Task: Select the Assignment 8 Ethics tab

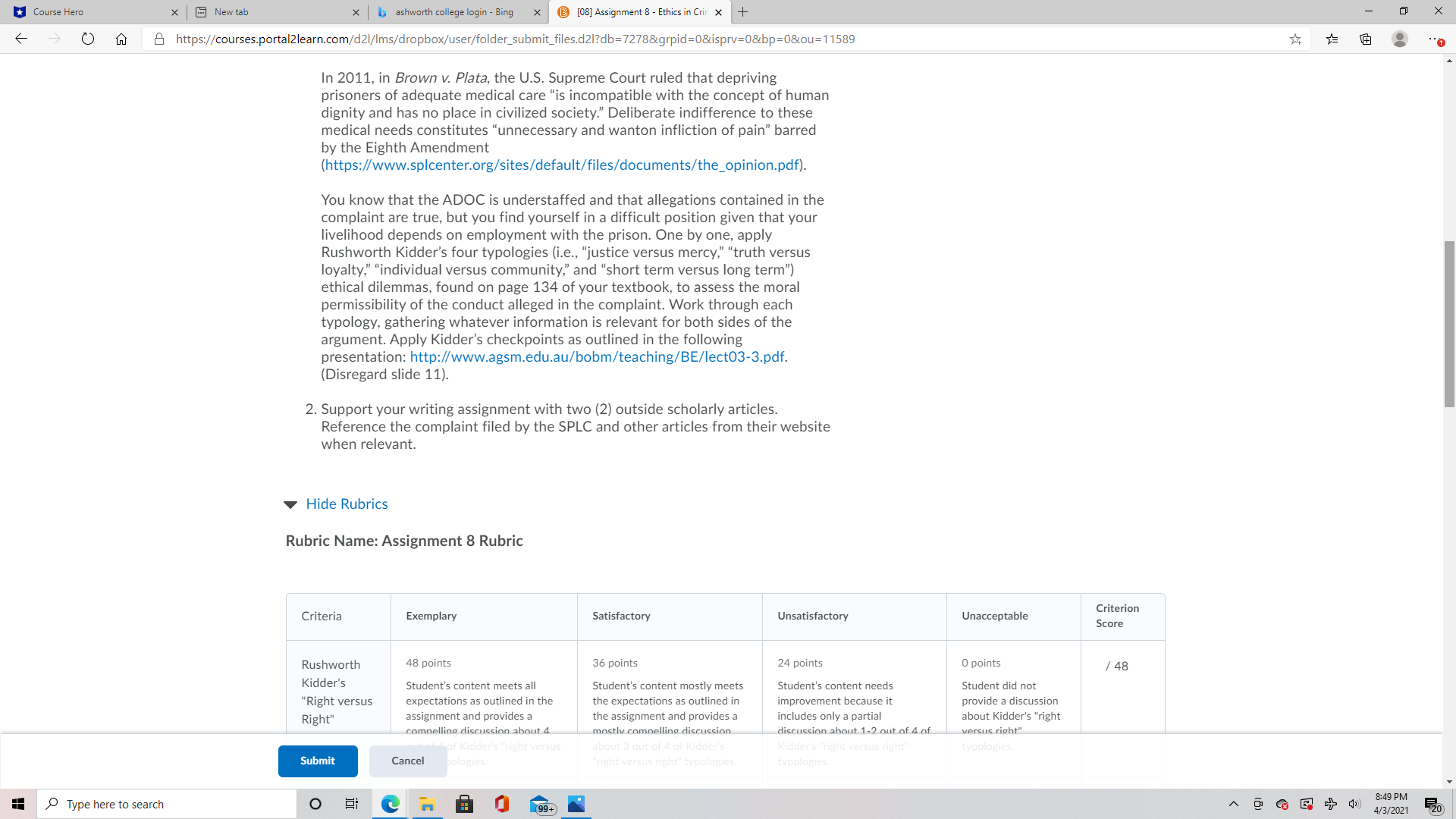Action: [640, 12]
